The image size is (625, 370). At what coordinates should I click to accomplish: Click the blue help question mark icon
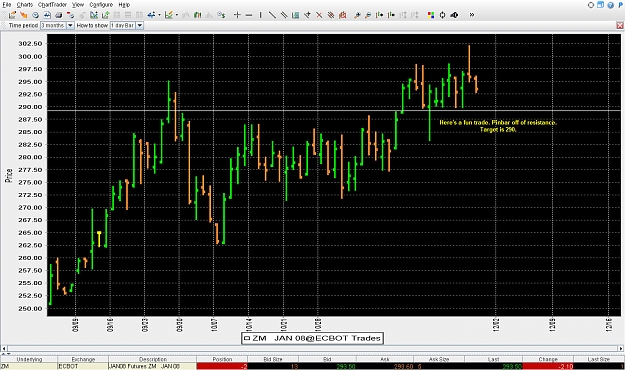click(x=610, y=5)
